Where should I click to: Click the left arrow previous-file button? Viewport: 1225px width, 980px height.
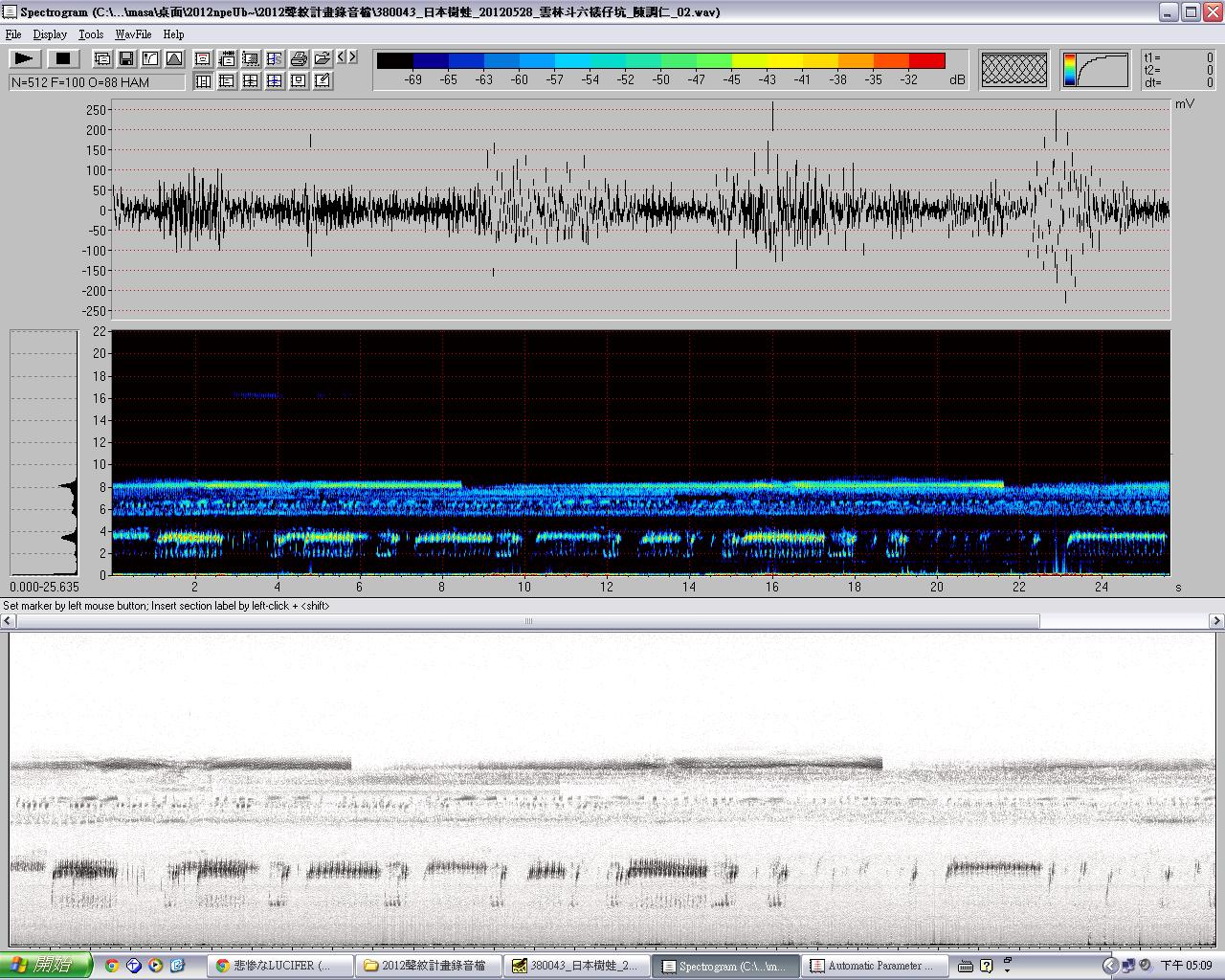(342, 57)
